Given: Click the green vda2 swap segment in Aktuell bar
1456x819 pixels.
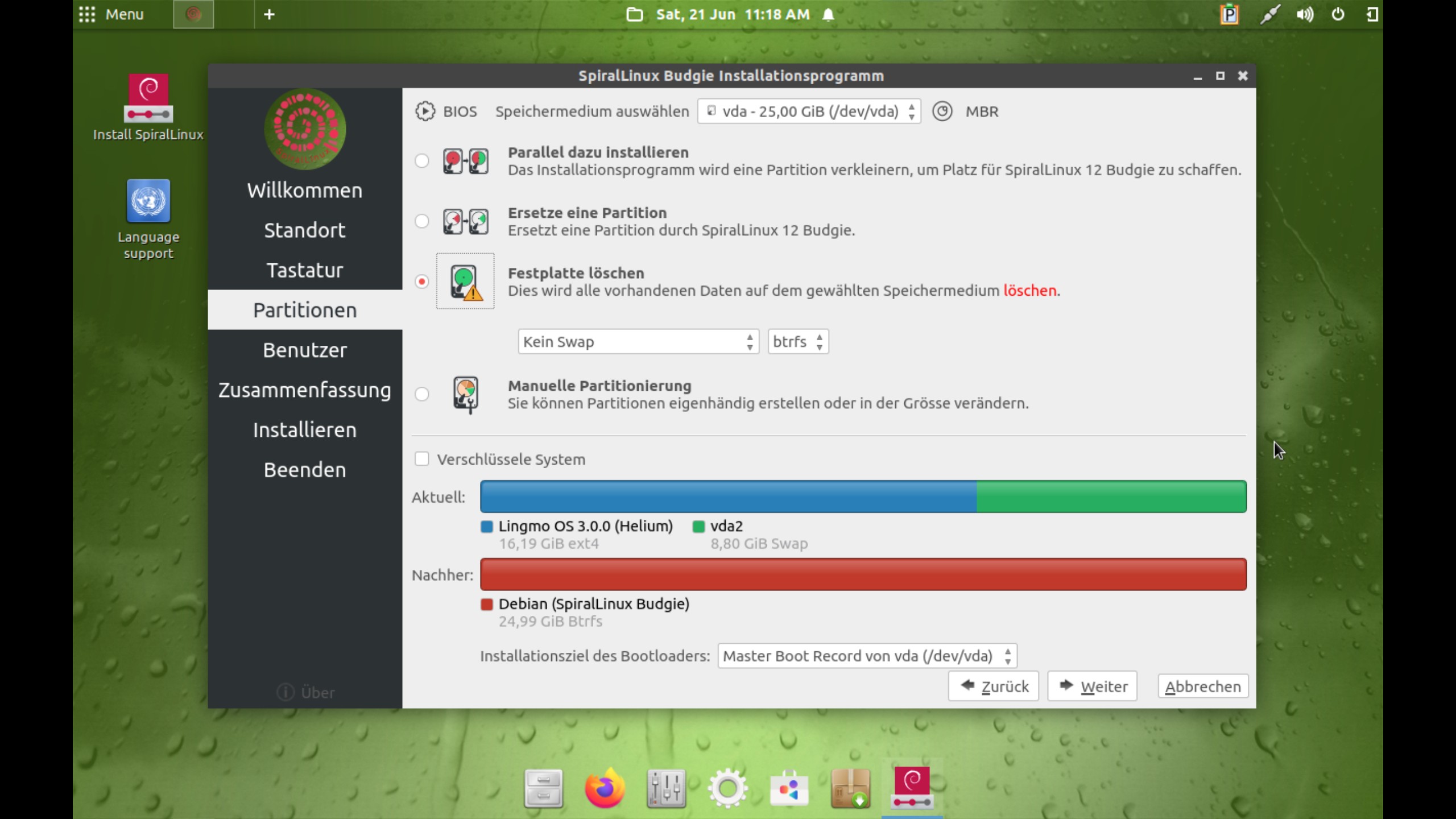Looking at the screenshot, I should click(1111, 497).
